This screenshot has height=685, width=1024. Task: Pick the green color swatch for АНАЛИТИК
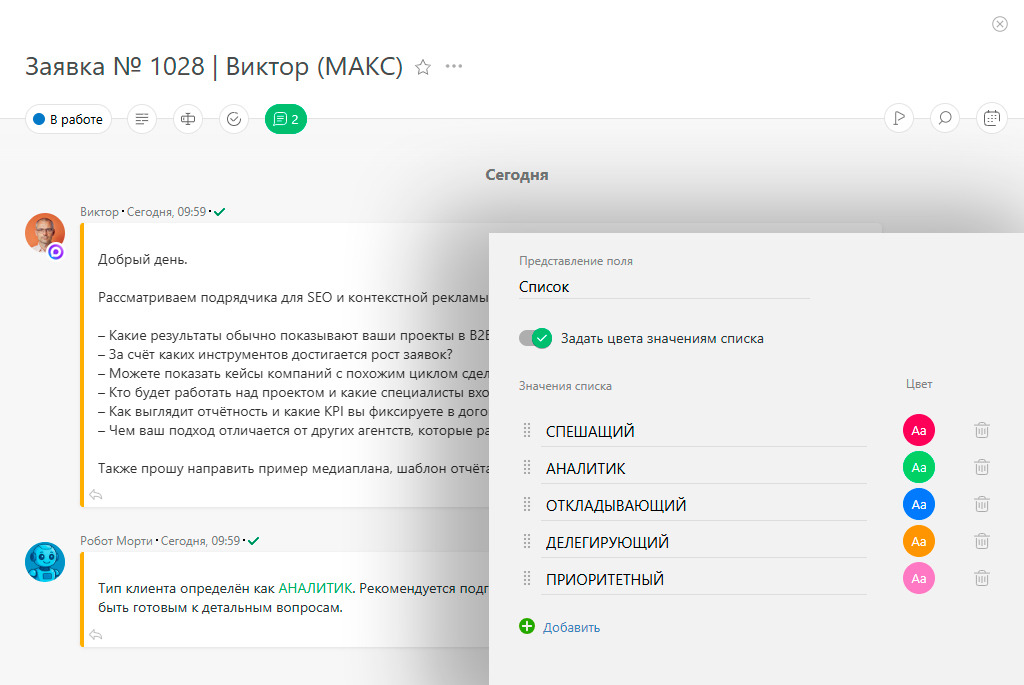919,468
